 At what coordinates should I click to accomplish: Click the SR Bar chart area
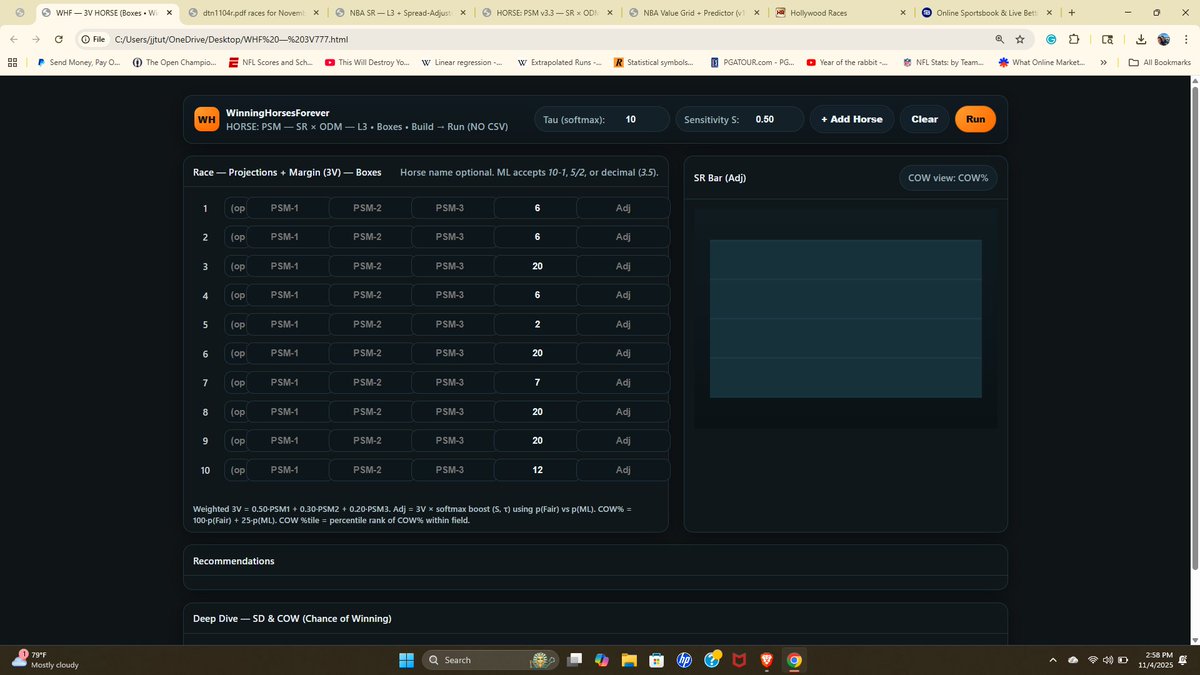tap(845, 318)
